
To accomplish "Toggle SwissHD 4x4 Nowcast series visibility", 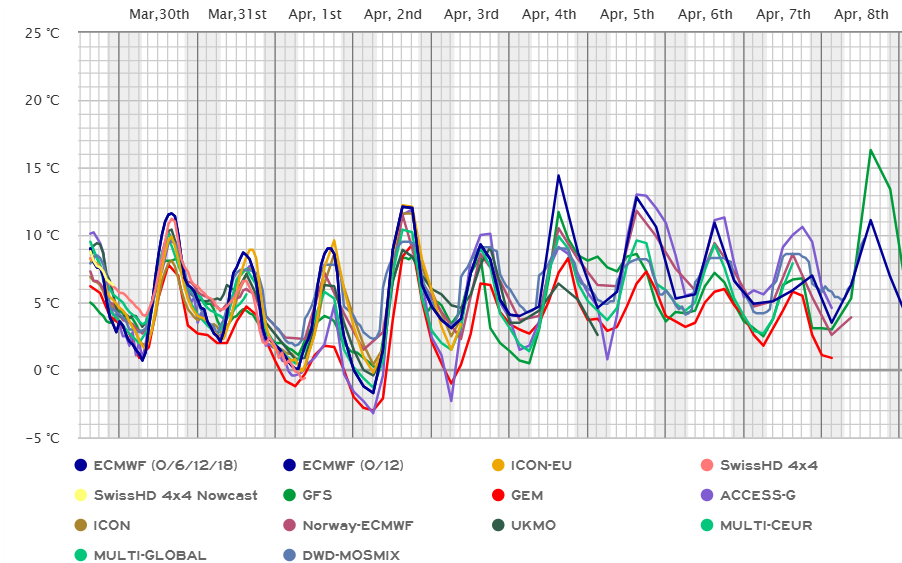I will 175,495.
